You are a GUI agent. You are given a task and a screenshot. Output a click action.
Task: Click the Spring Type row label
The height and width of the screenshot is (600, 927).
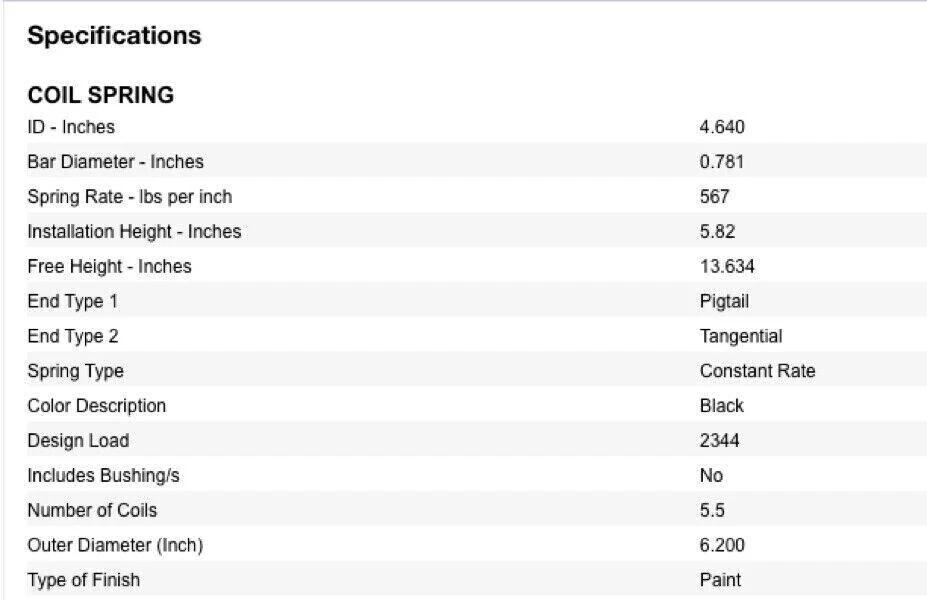click(75, 371)
